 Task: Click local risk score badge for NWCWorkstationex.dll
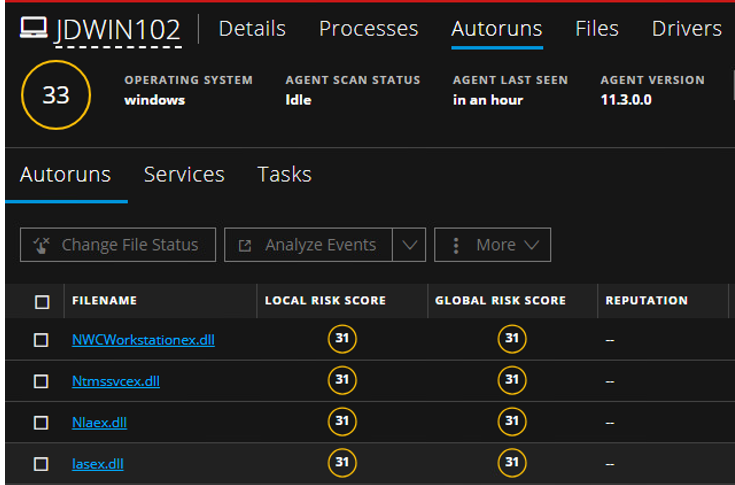tap(342, 339)
